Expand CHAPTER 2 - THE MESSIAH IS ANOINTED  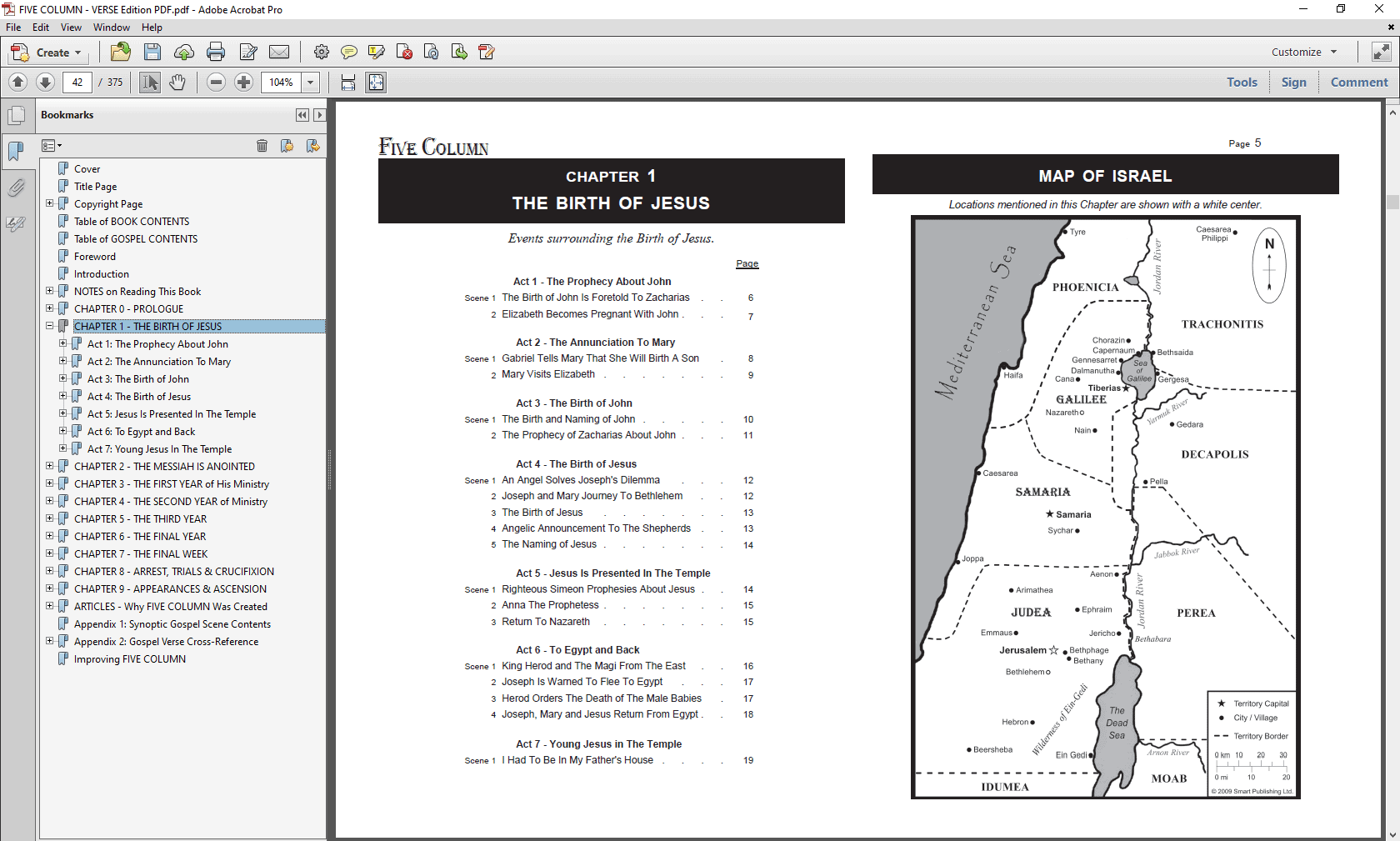(x=49, y=466)
